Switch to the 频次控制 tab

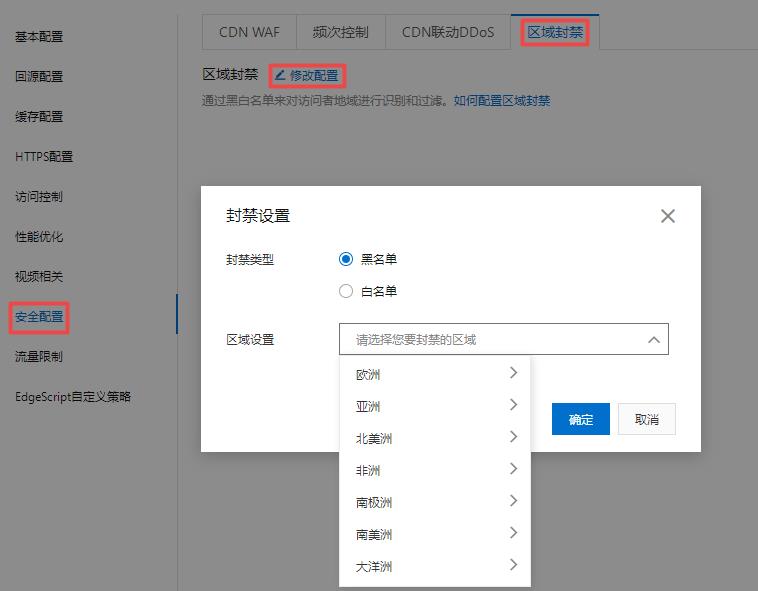[x=341, y=32]
